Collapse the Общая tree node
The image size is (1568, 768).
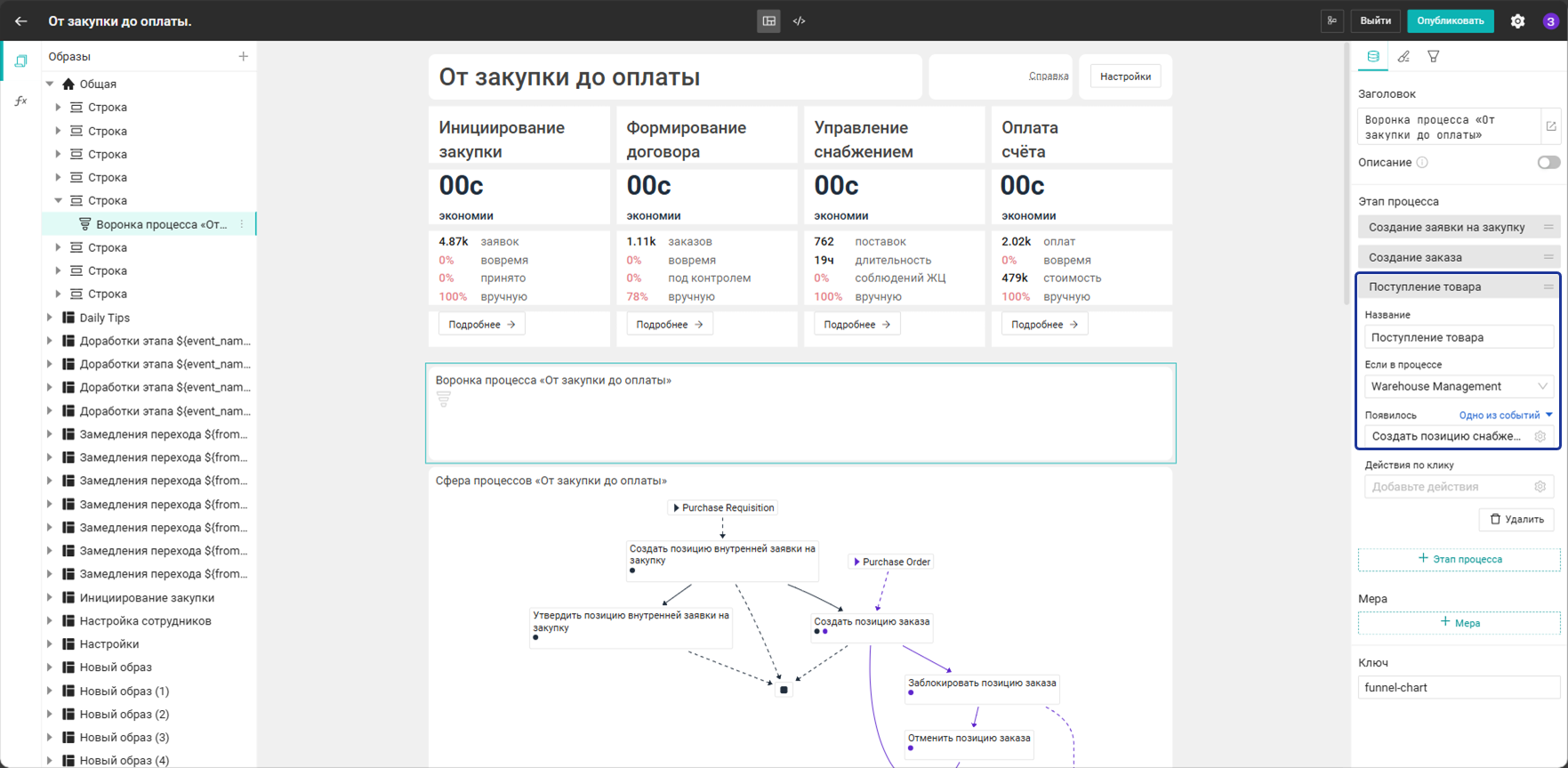pyautogui.click(x=50, y=84)
